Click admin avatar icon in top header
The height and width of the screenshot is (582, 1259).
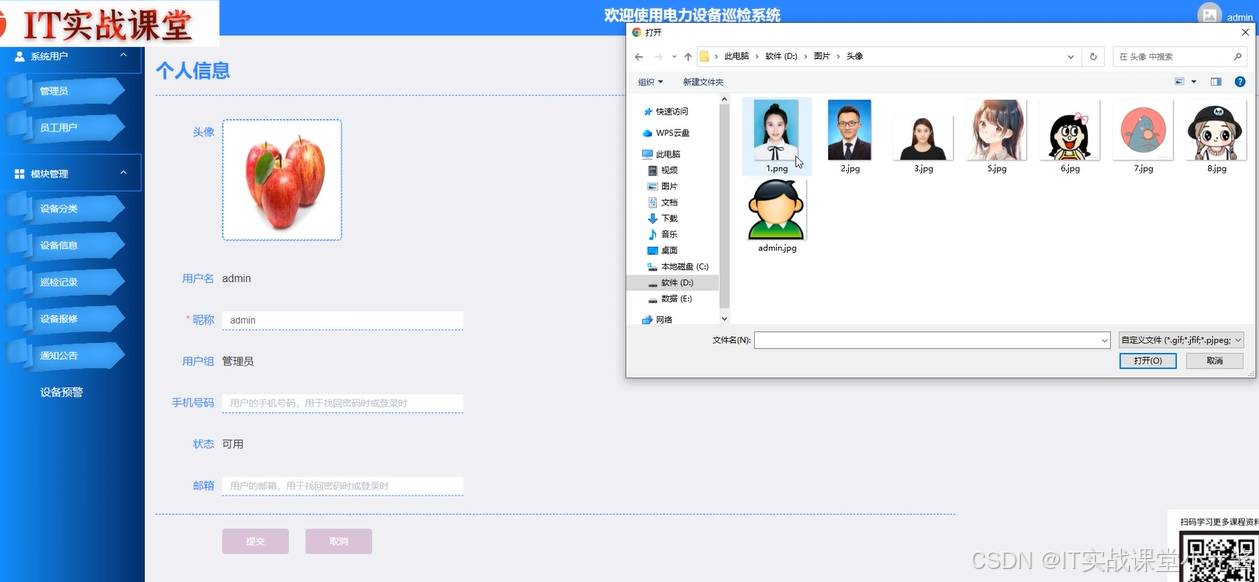click(x=1210, y=15)
